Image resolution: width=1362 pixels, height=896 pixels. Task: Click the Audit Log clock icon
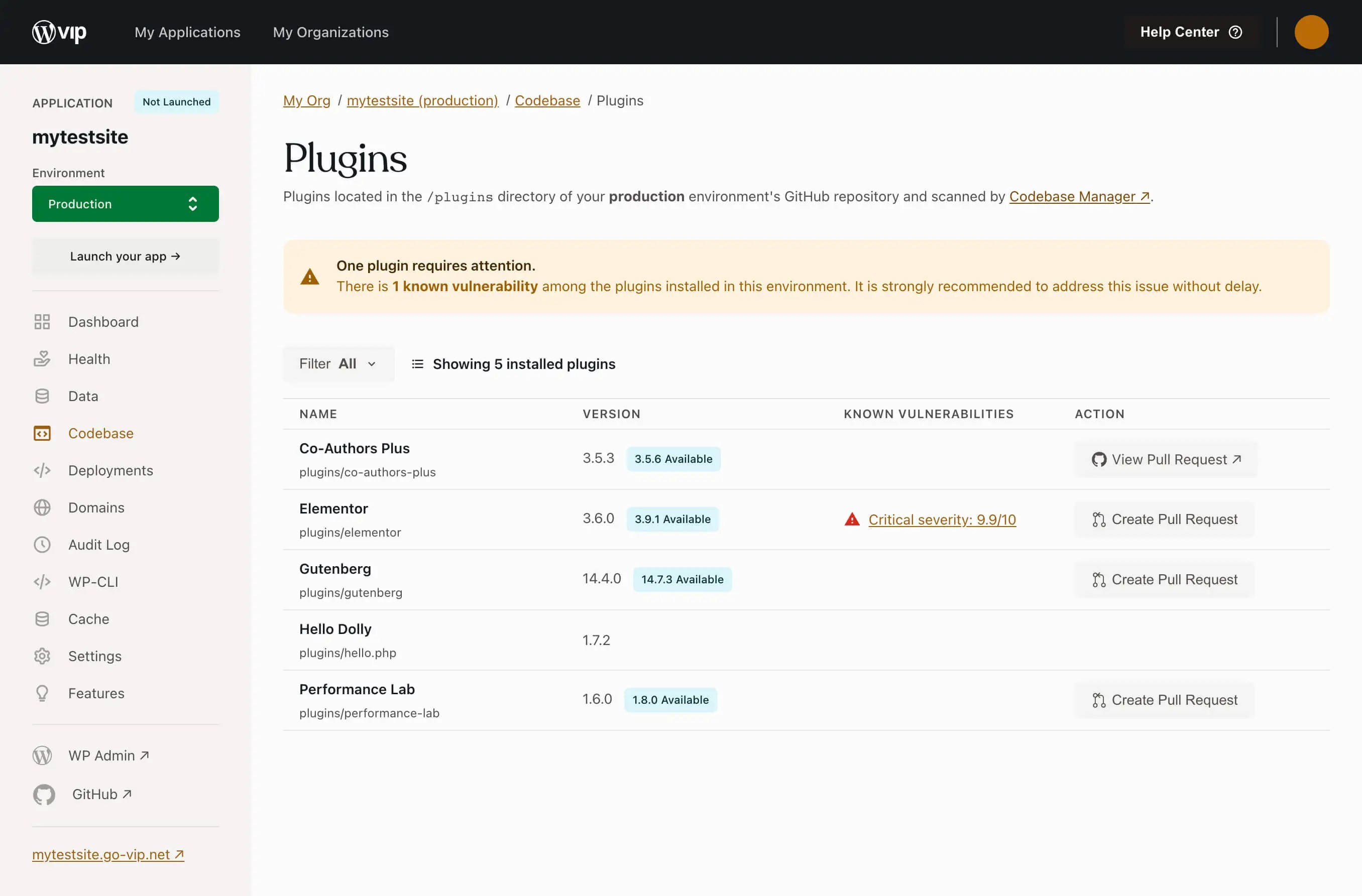42,545
